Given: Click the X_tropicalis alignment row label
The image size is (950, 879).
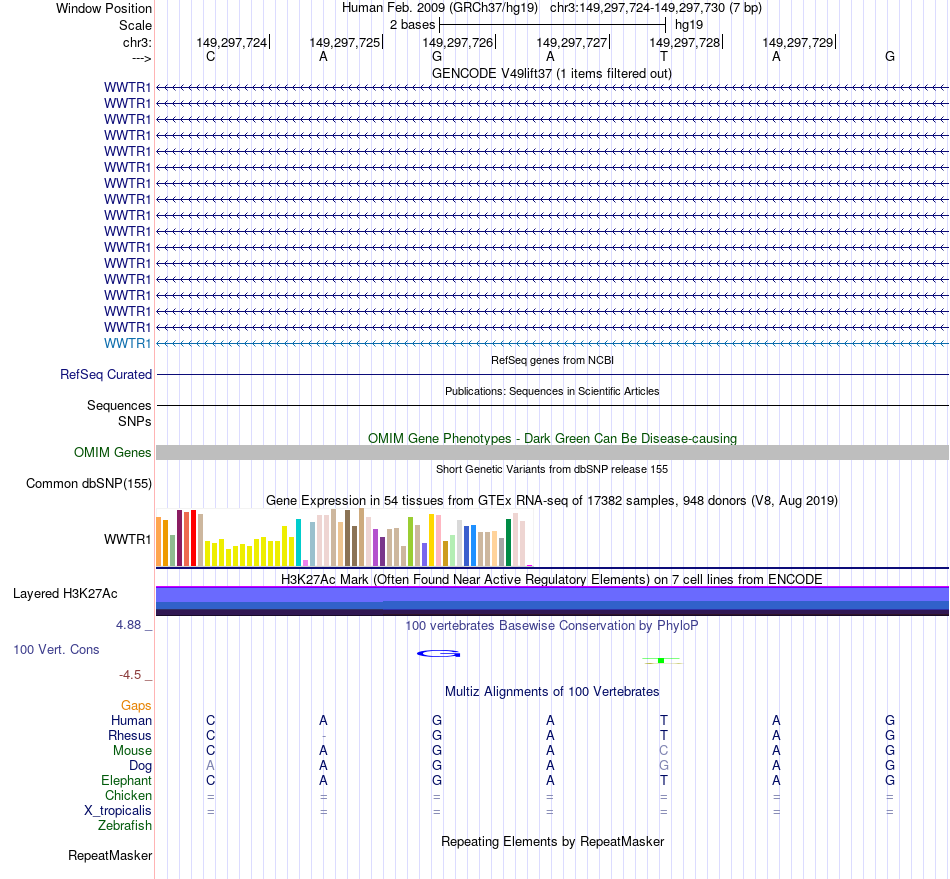Looking at the screenshot, I should coord(118,811).
